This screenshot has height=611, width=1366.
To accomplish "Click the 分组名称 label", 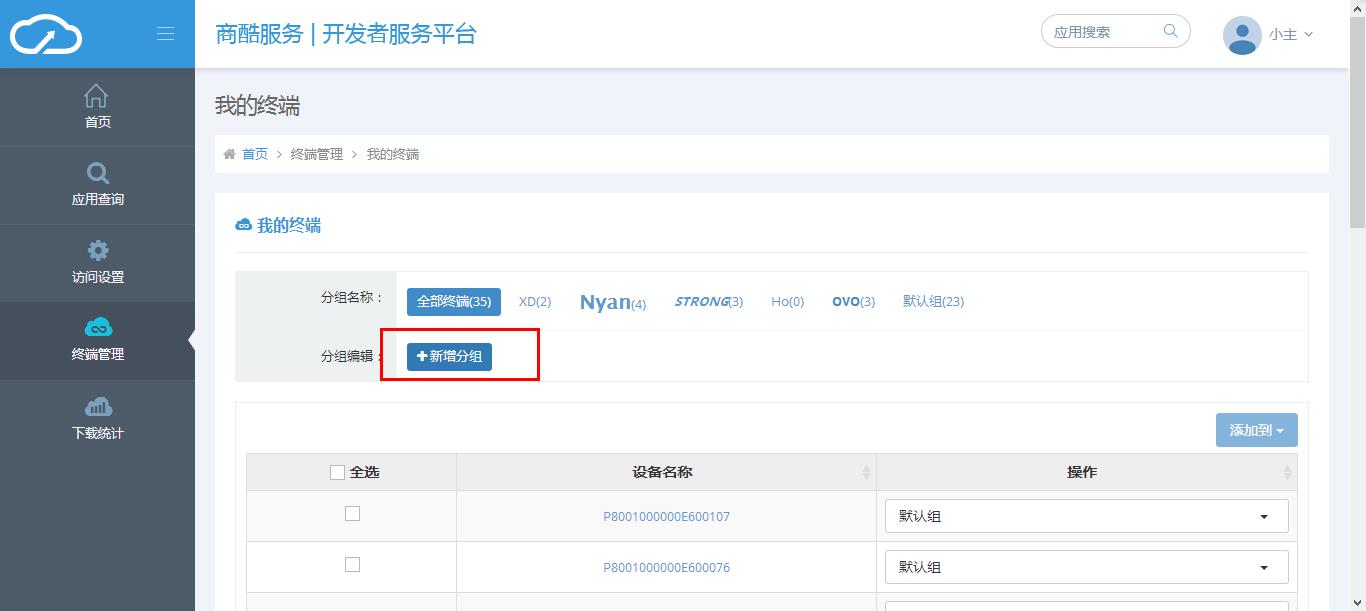I will tap(352, 298).
